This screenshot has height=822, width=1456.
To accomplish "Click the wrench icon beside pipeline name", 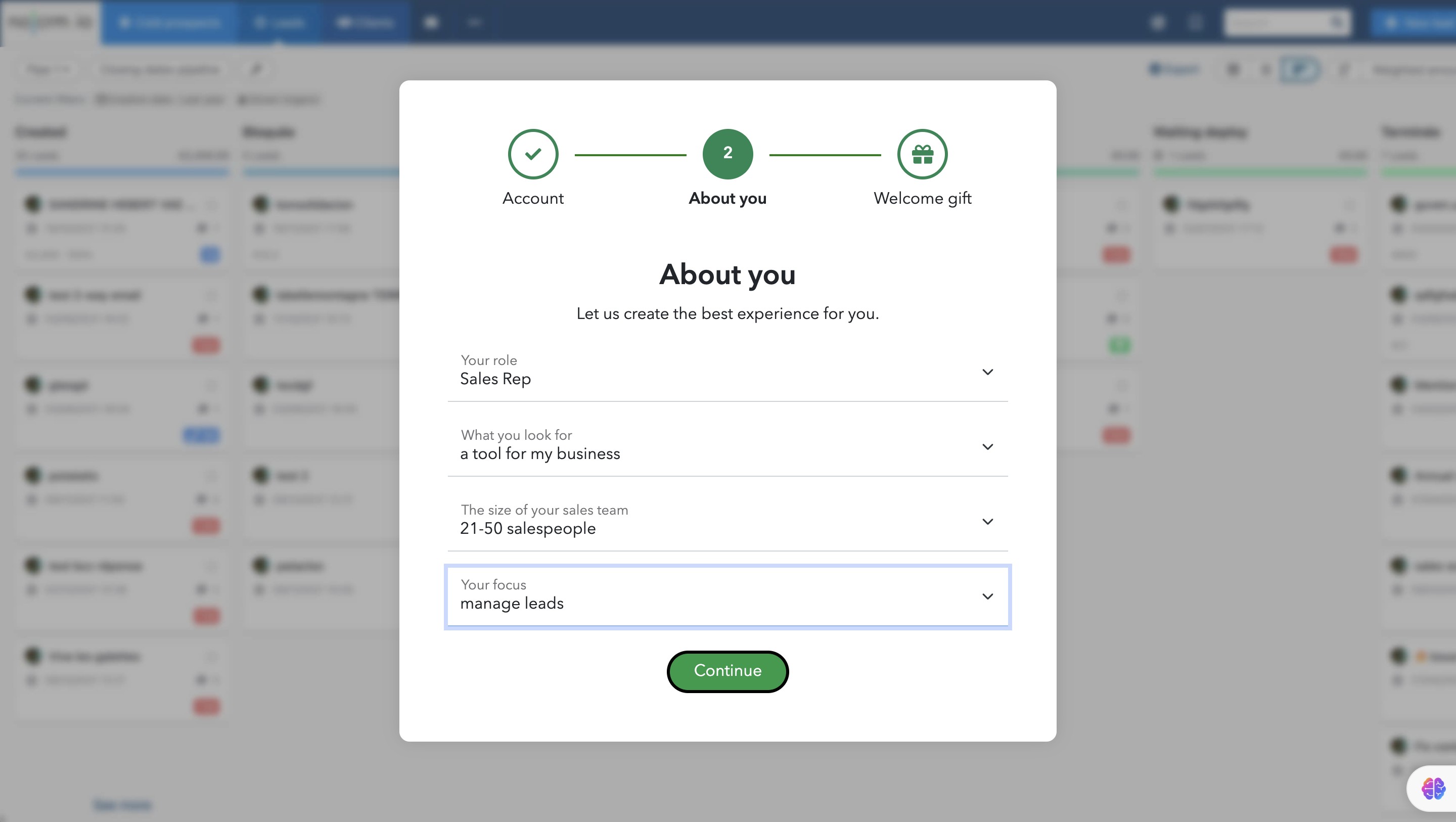I will [256, 70].
